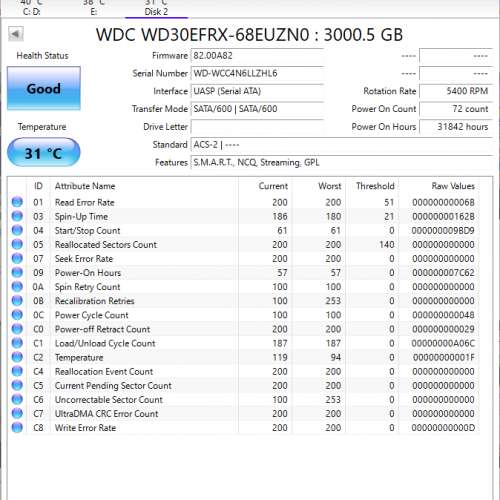Switch to the Disk 2 drive tab

tap(156, 8)
